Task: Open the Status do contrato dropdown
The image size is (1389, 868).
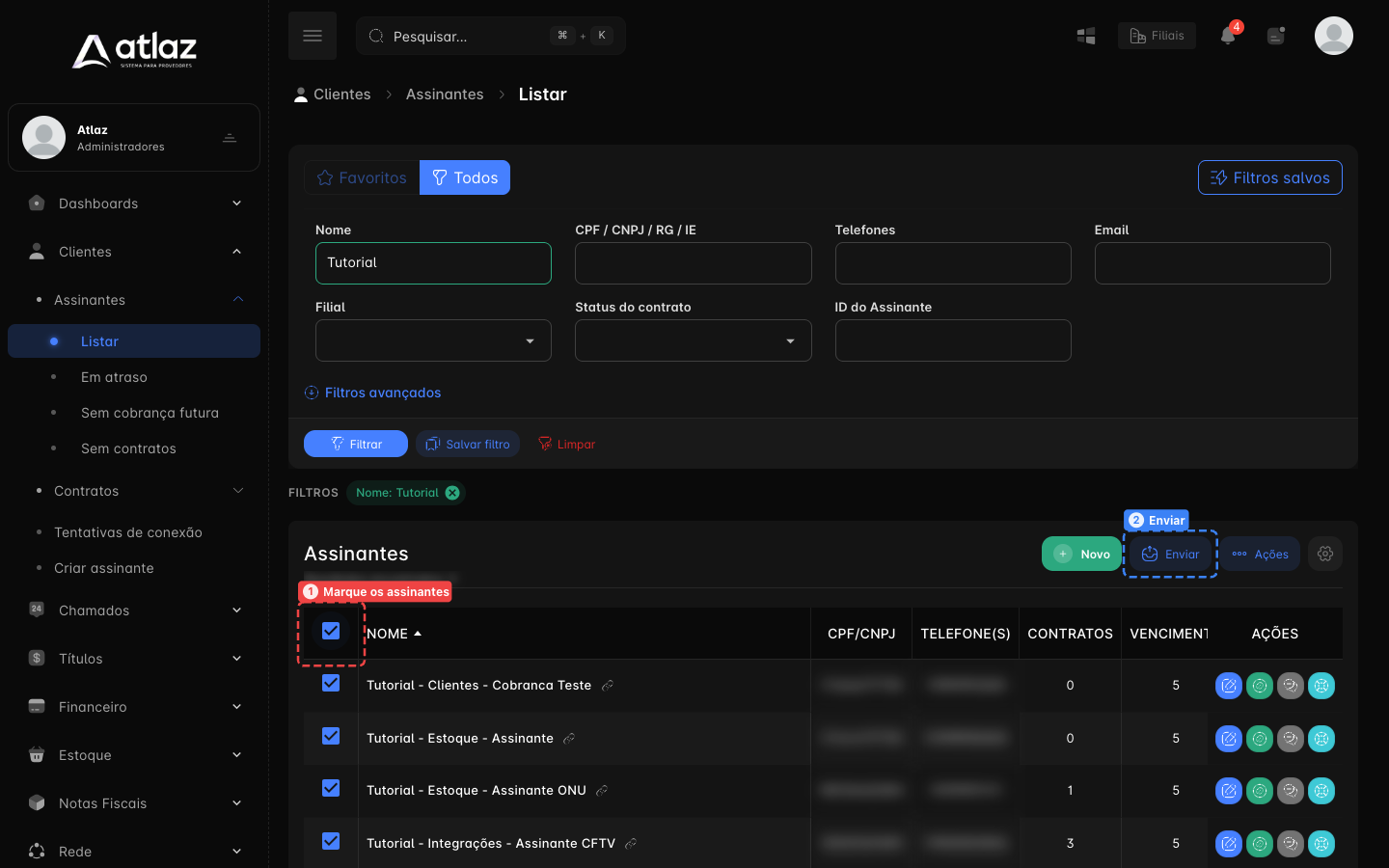Action: (x=693, y=340)
